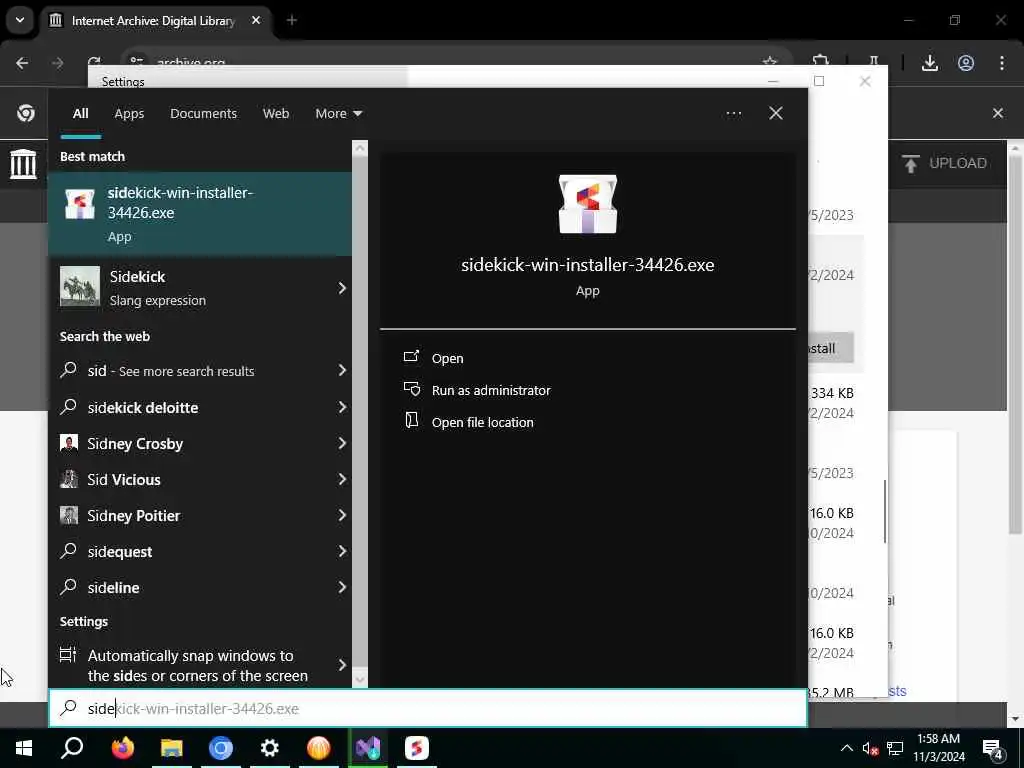Select the 'sidequest' web suggestion

click(x=189, y=551)
